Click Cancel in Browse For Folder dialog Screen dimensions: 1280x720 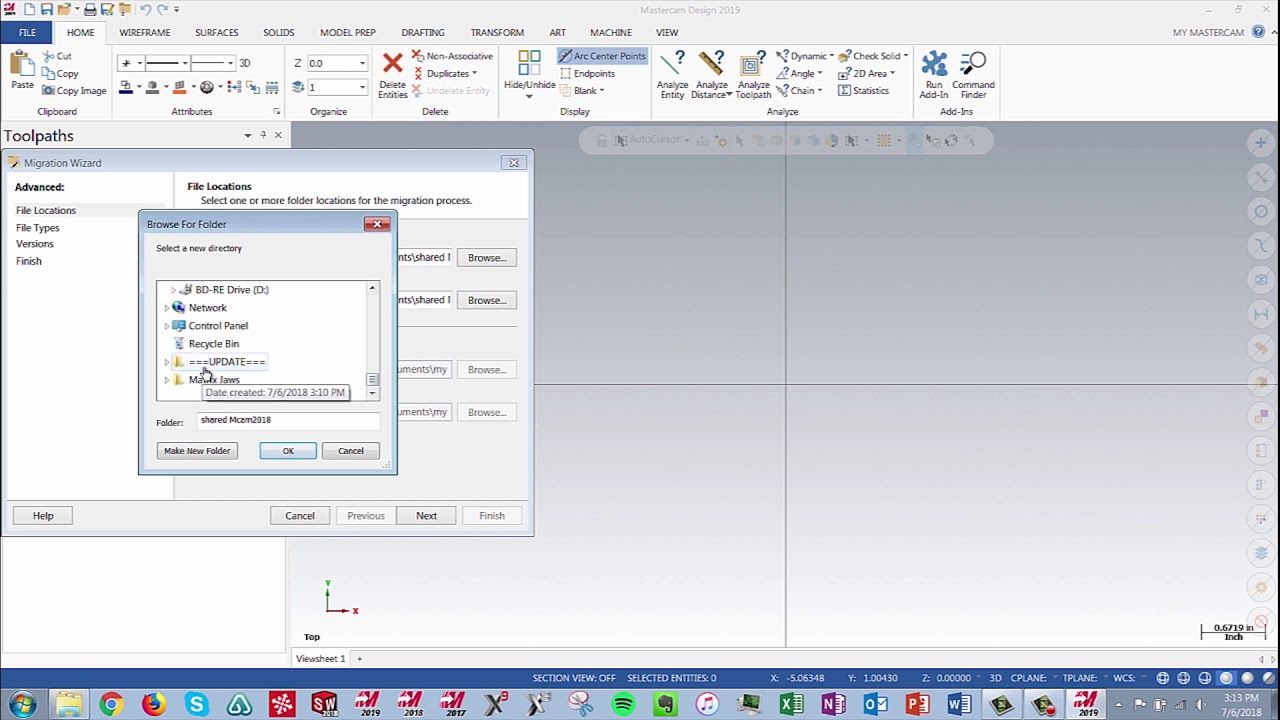351,451
